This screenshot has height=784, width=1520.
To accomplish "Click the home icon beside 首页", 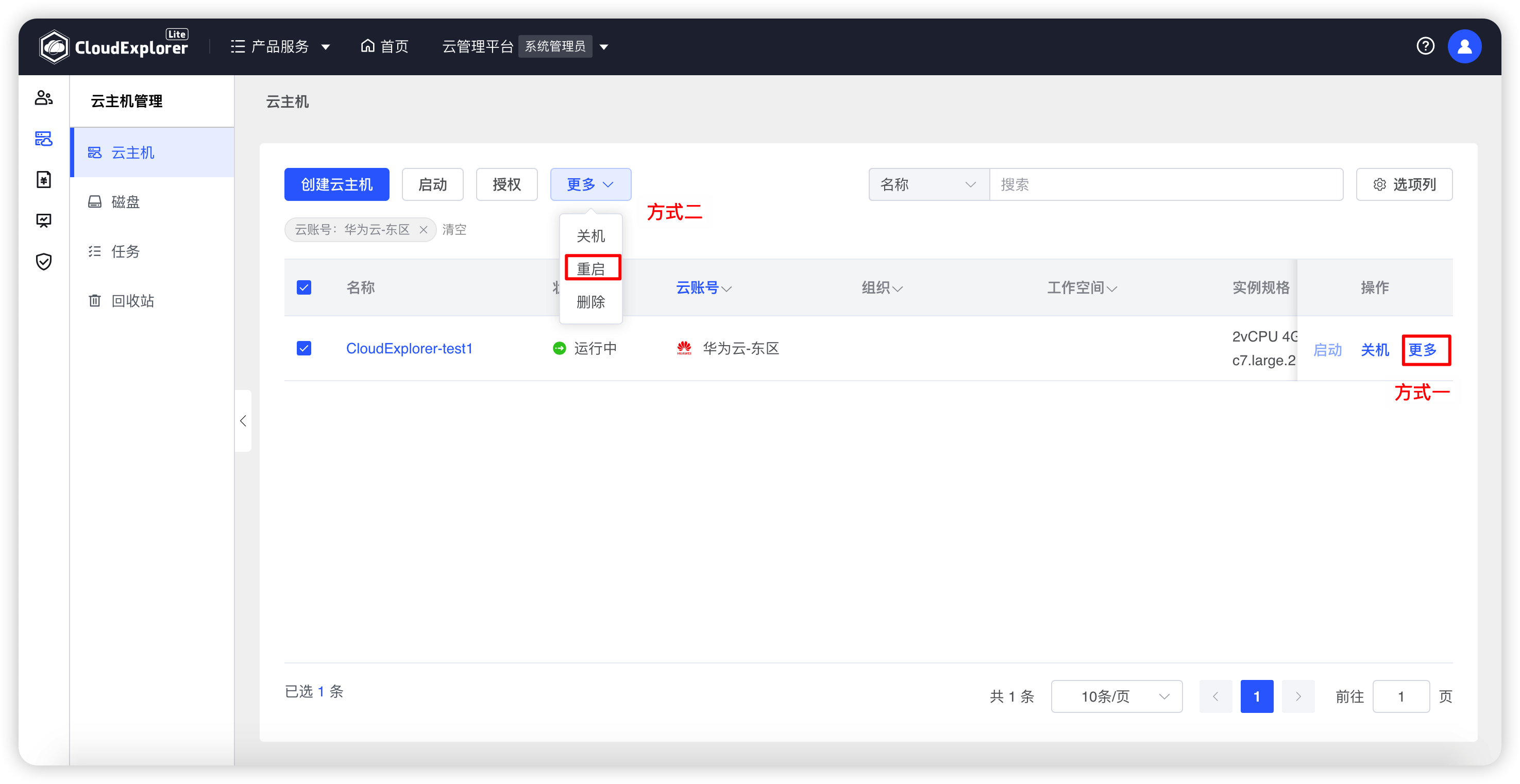I will click(x=367, y=46).
